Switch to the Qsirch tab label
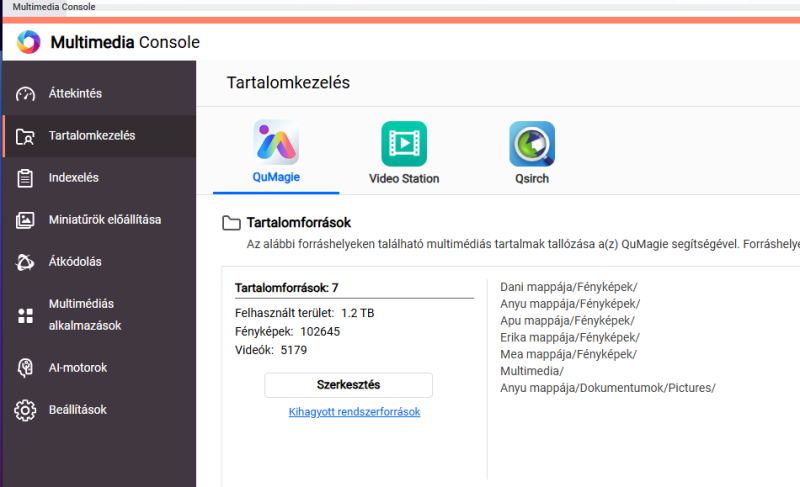The height and width of the screenshot is (487, 800). click(x=532, y=178)
